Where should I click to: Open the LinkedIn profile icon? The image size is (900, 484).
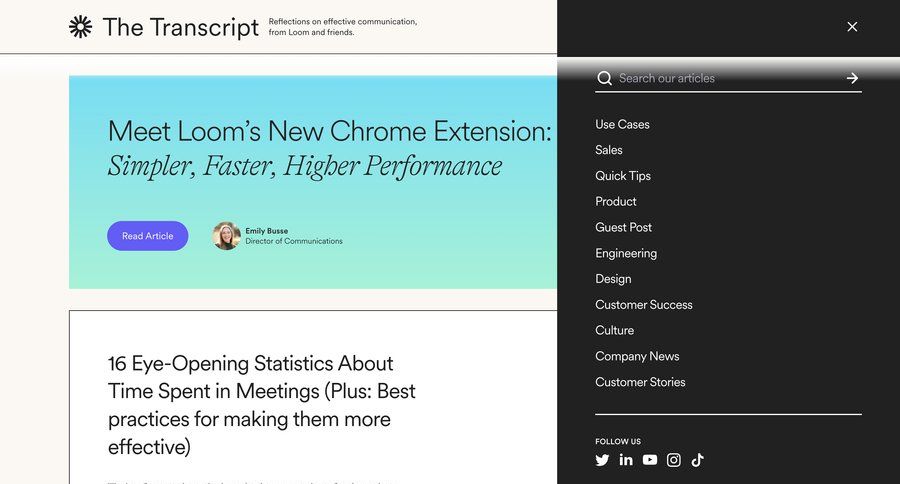pyautogui.click(x=626, y=460)
